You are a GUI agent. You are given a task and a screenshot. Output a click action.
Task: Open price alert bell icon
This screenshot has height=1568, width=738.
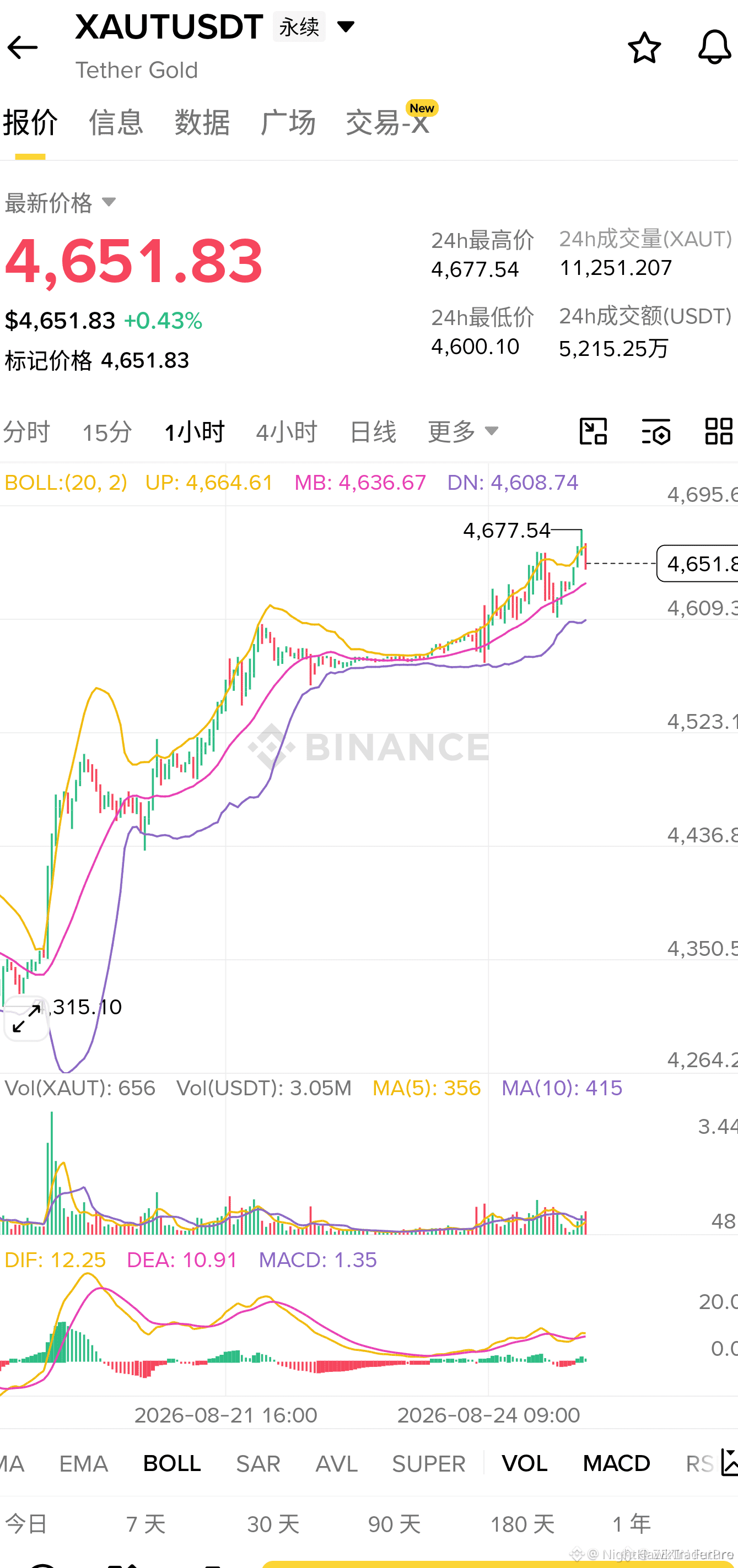click(x=714, y=47)
